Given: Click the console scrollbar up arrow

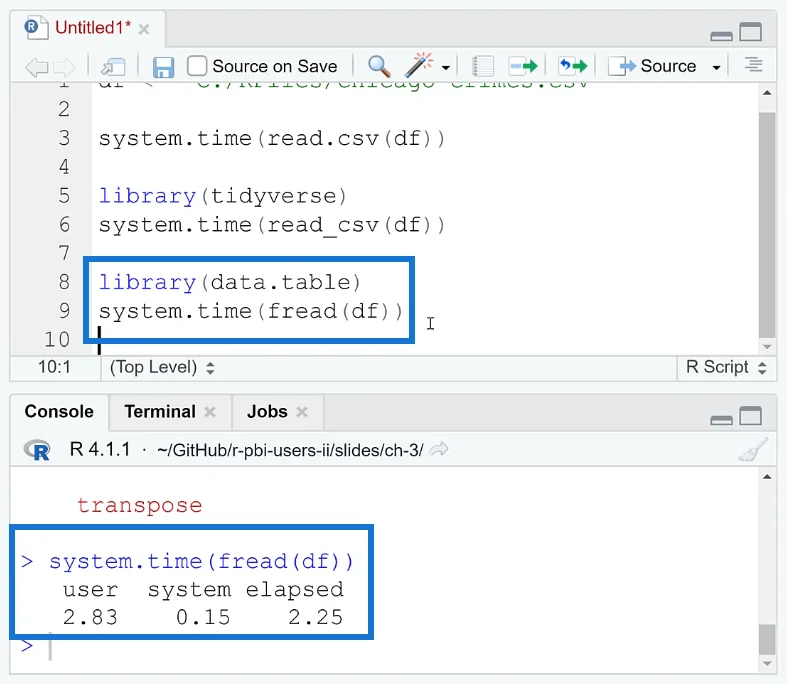Looking at the screenshot, I should click(767, 477).
